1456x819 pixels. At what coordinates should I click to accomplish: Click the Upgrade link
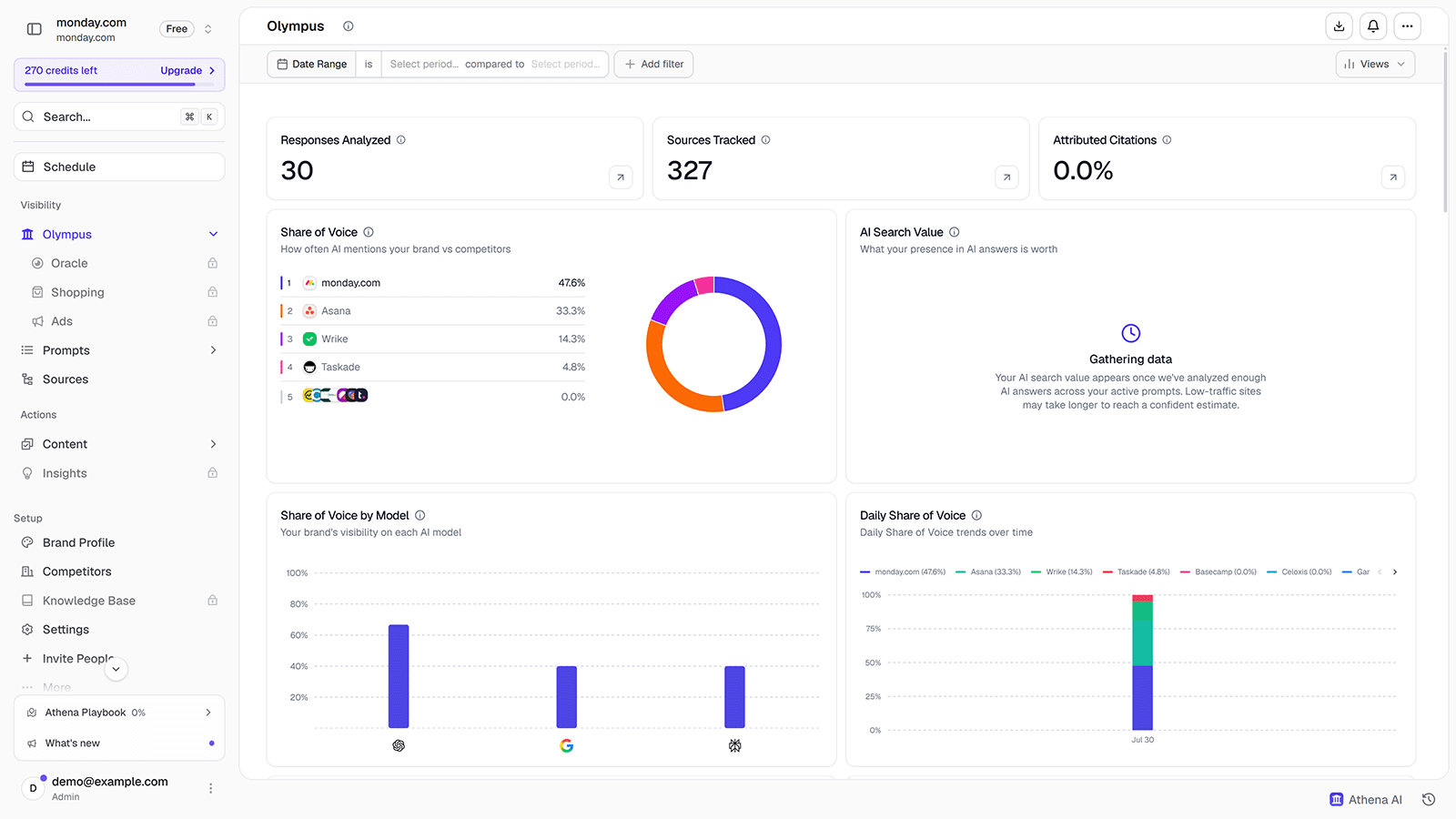click(187, 70)
